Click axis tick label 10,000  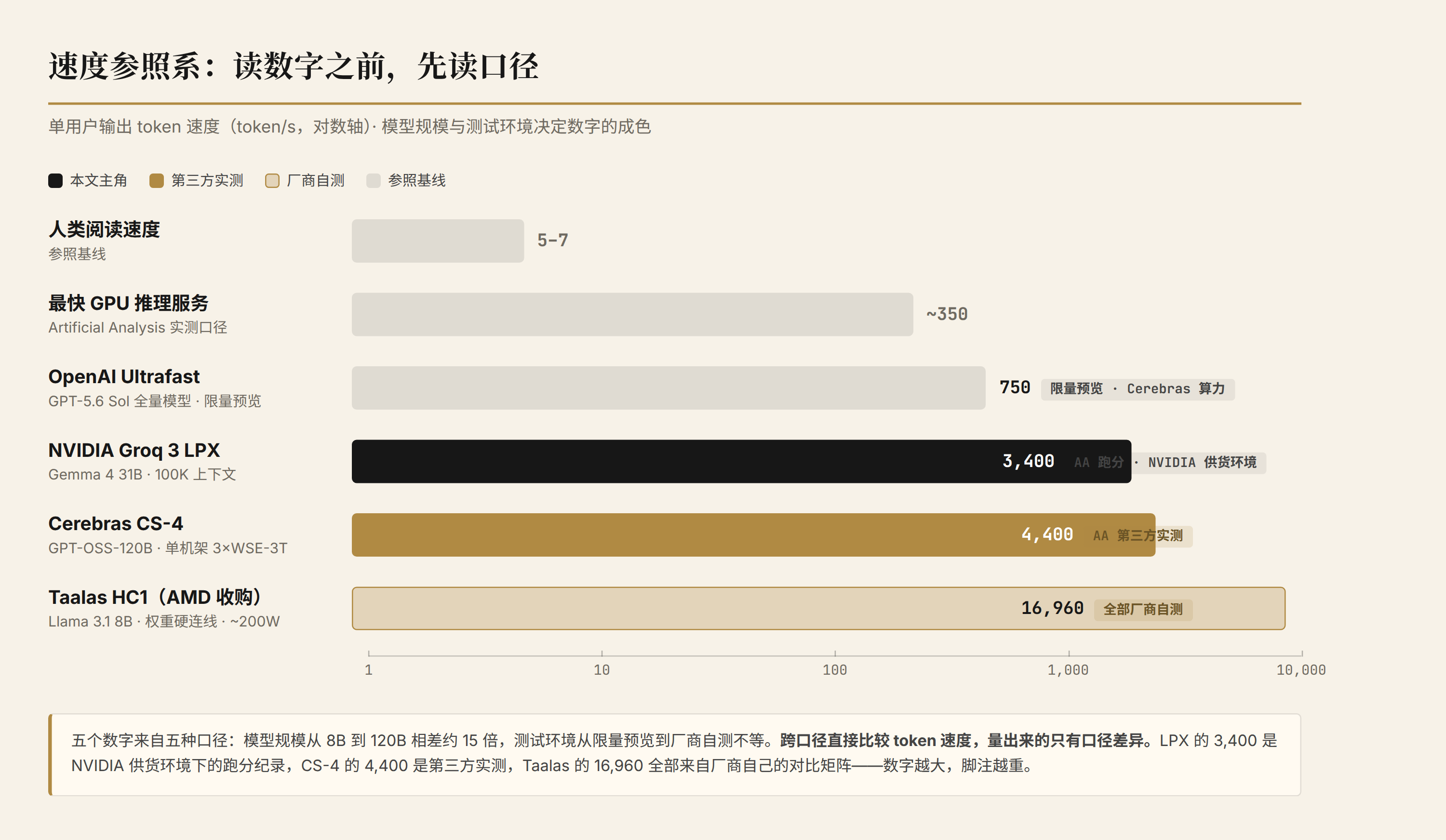pos(1301,669)
